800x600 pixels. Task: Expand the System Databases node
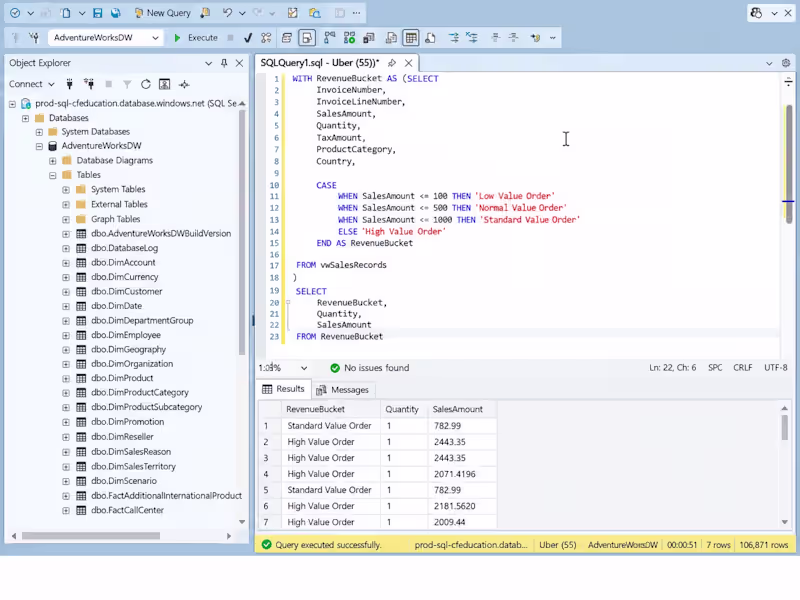39,132
